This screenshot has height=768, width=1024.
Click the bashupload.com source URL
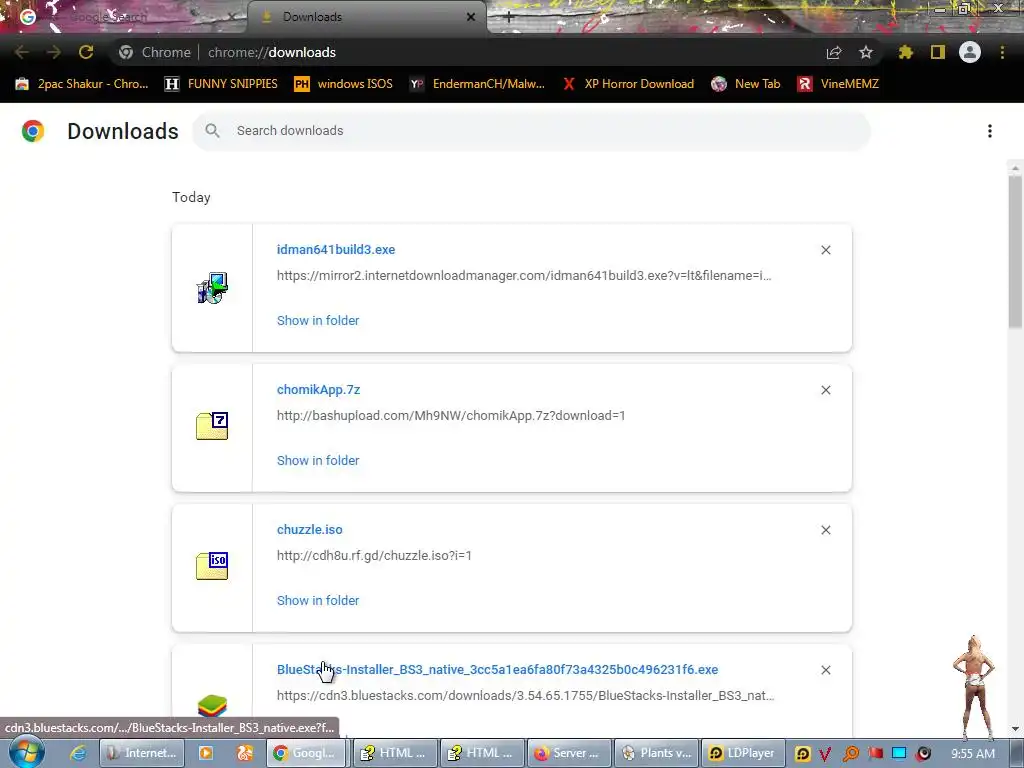point(451,415)
